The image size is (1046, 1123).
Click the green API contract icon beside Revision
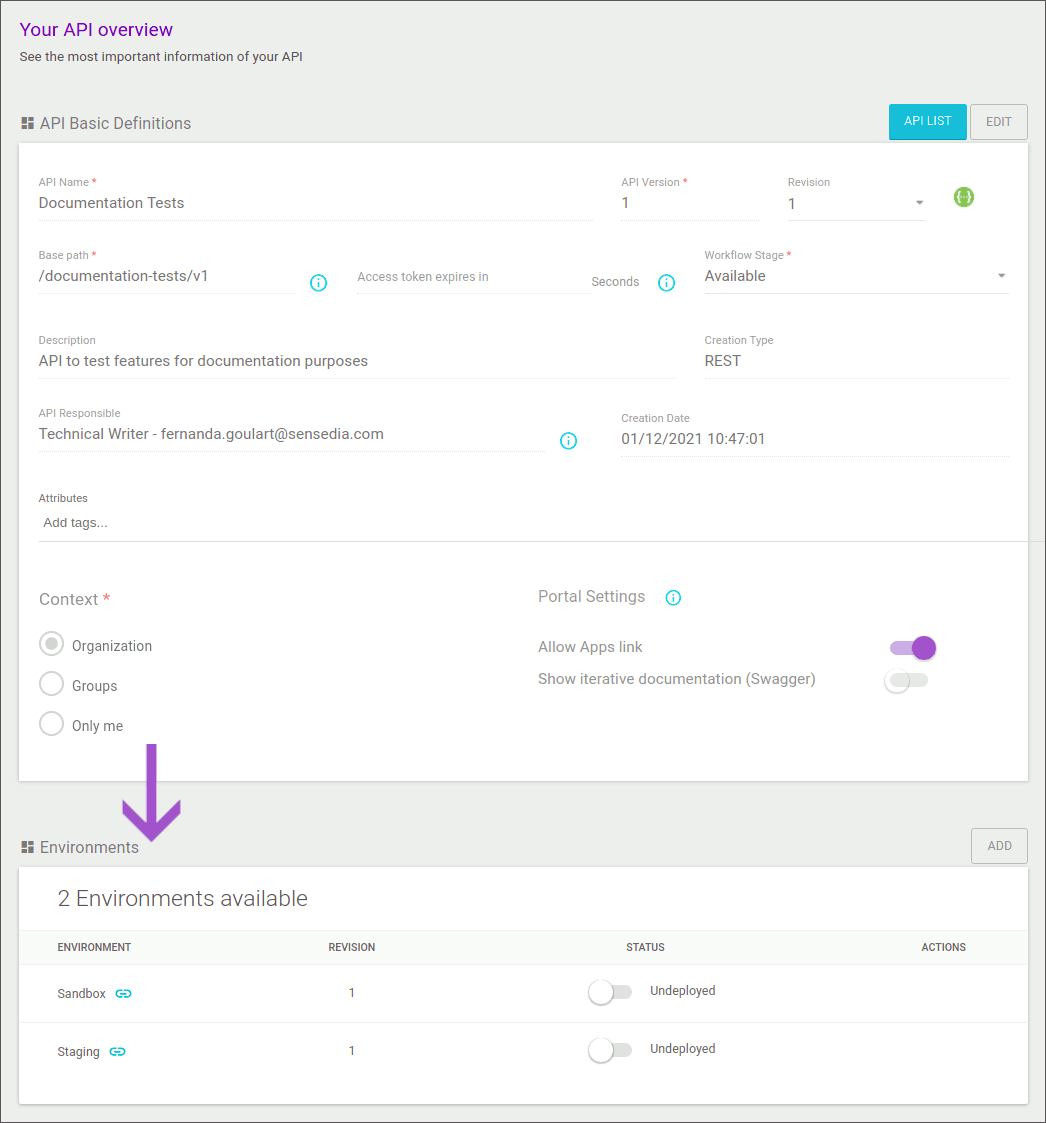(963, 197)
